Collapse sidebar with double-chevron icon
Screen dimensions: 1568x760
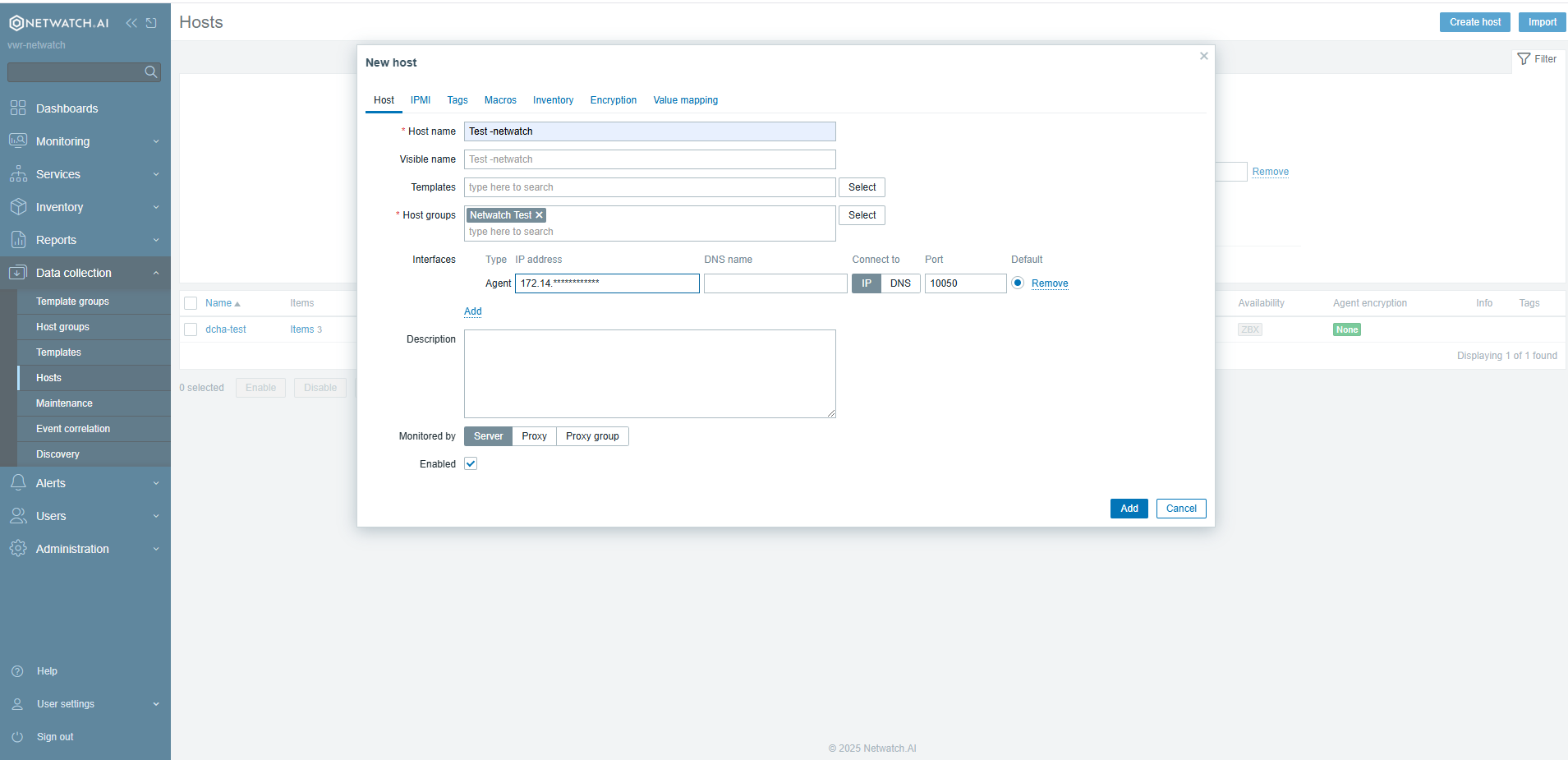[x=131, y=23]
